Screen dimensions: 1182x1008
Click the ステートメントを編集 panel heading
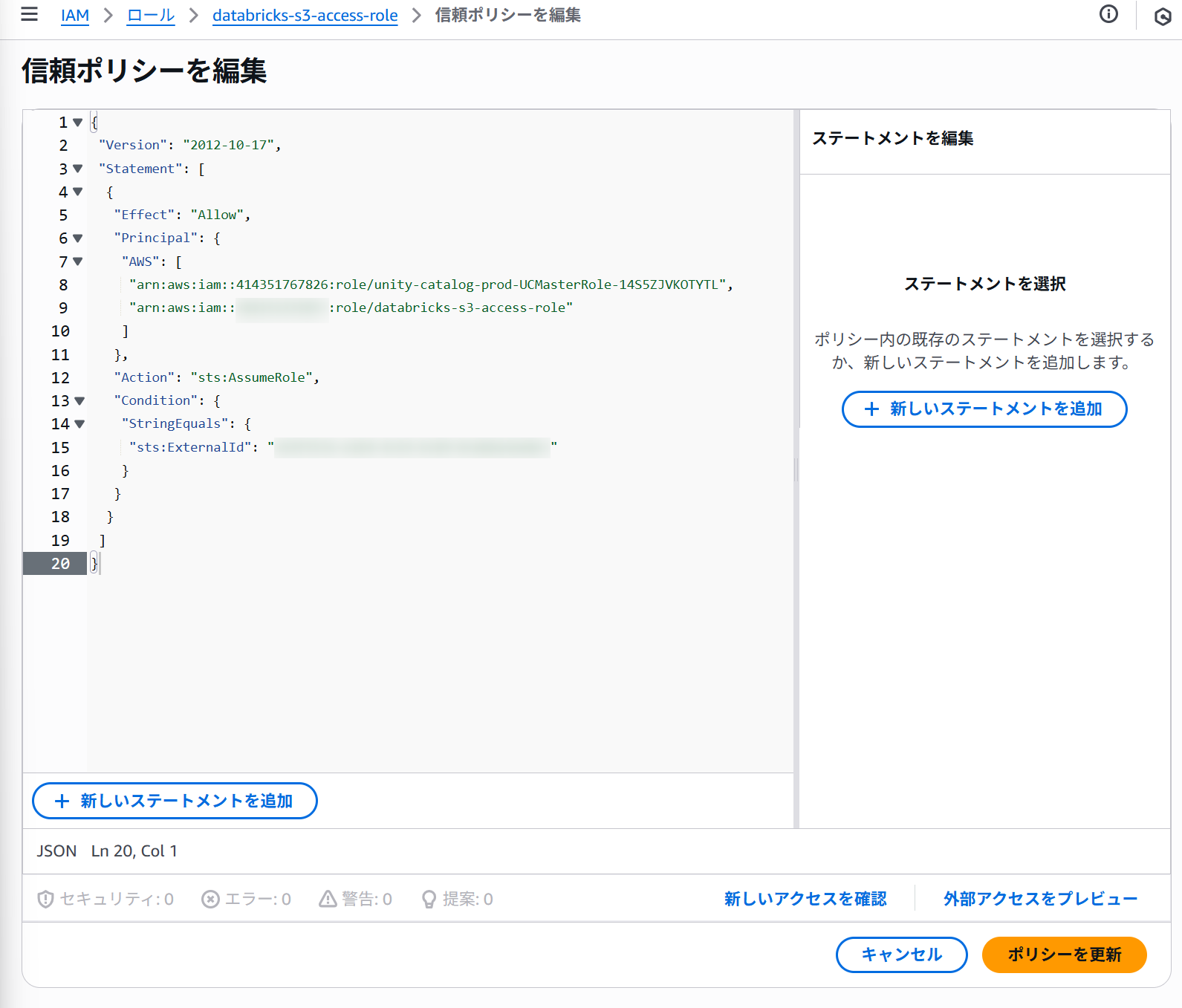coord(892,138)
